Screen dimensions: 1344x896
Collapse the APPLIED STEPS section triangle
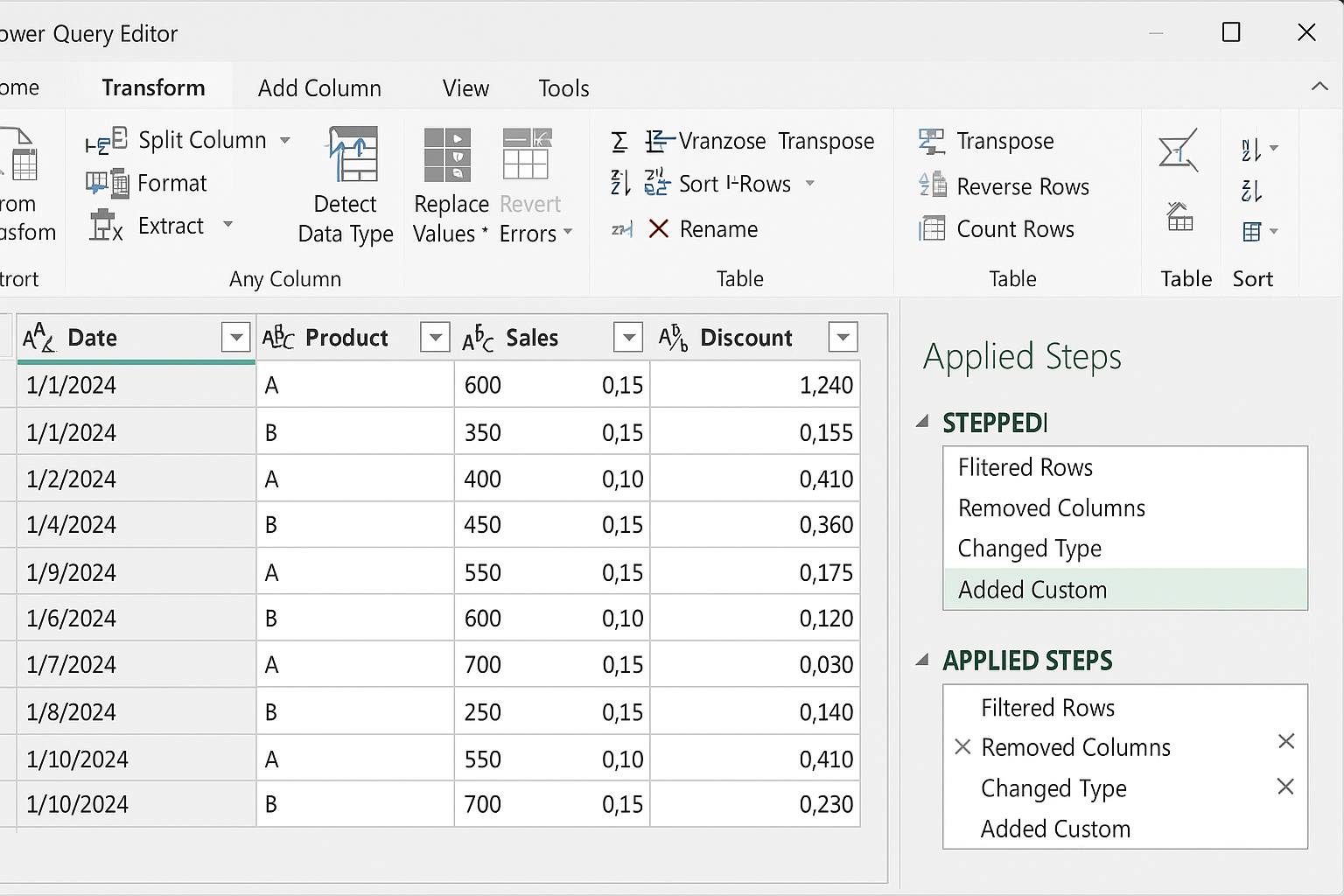click(922, 660)
